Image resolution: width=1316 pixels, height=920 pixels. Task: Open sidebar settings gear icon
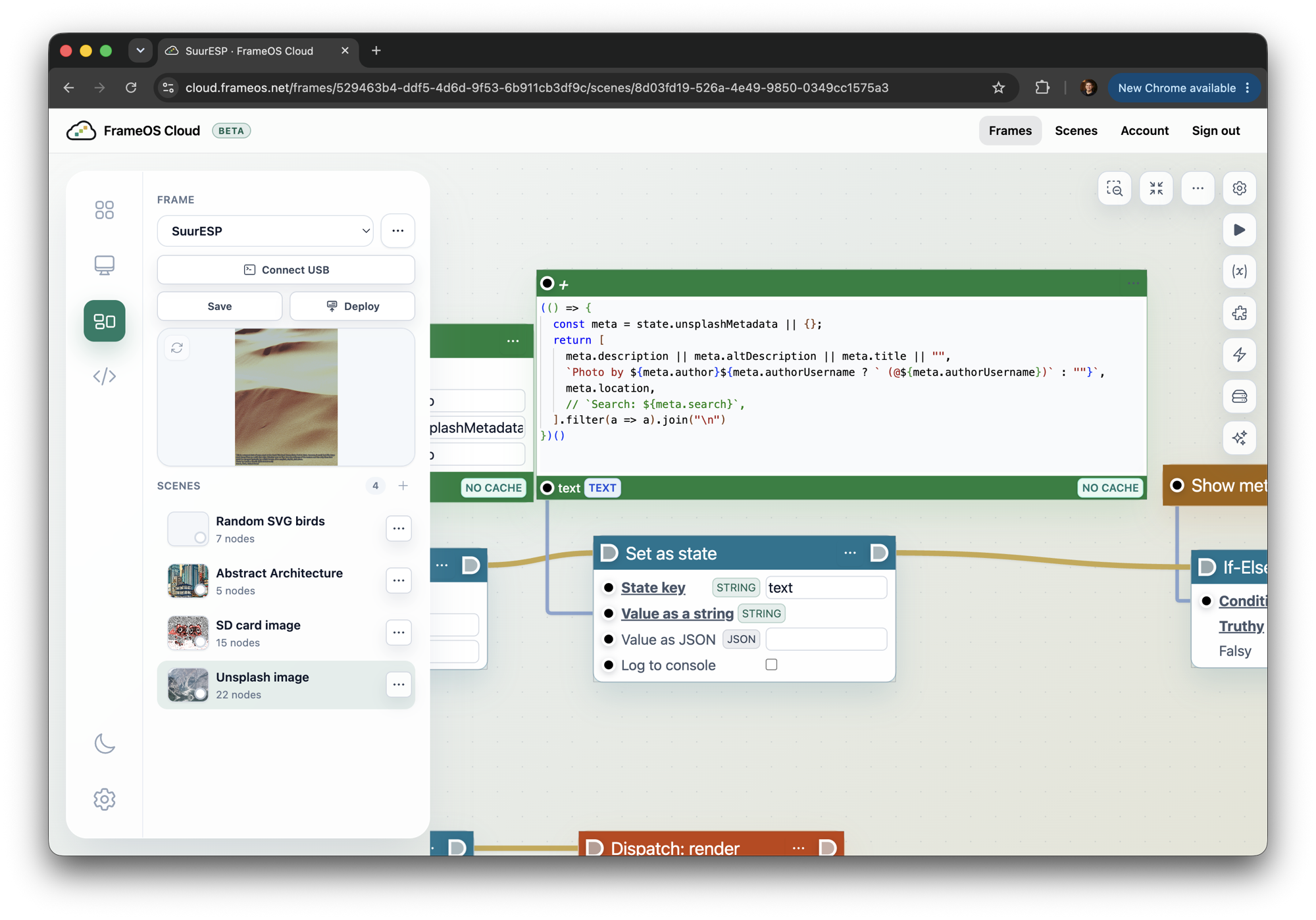(x=104, y=800)
